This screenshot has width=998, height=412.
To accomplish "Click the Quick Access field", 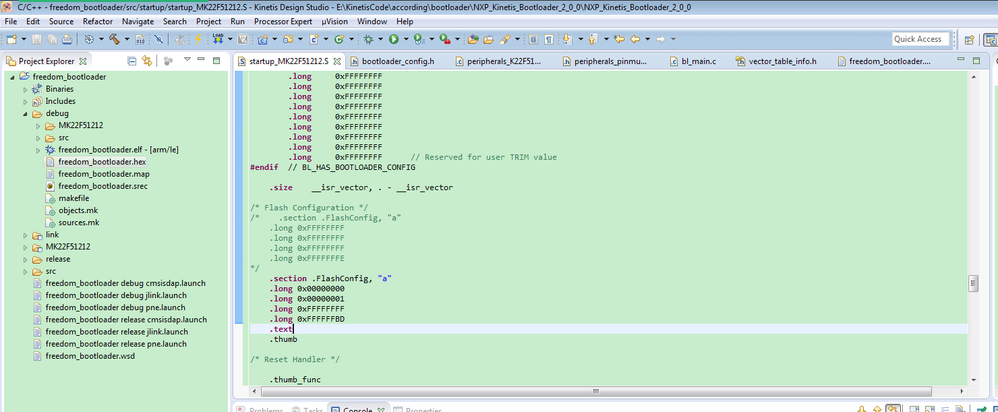I will pyautogui.click(x=920, y=39).
